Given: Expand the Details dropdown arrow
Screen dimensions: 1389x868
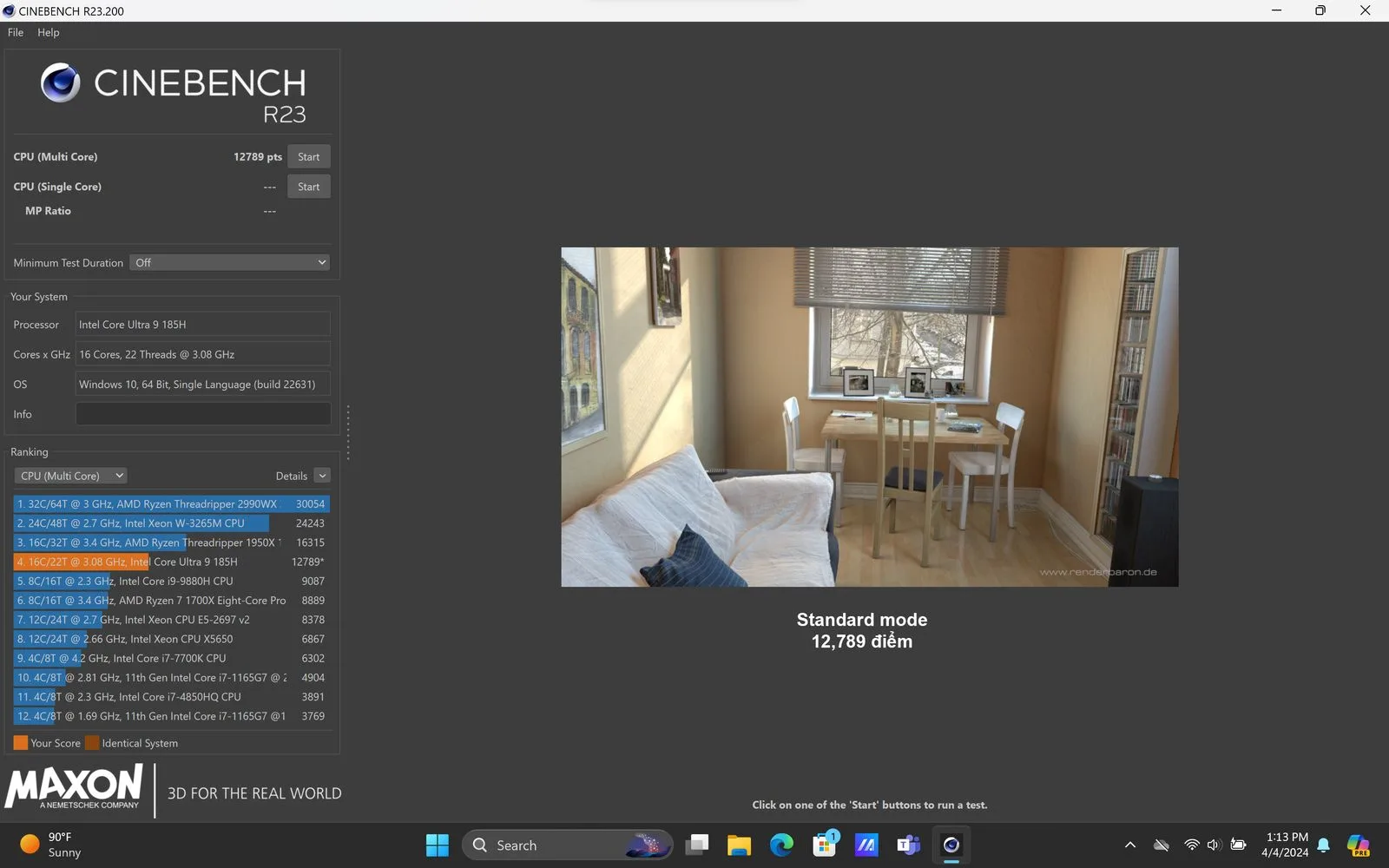Looking at the screenshot, I should pyautogui.click(x=322, y=476).
